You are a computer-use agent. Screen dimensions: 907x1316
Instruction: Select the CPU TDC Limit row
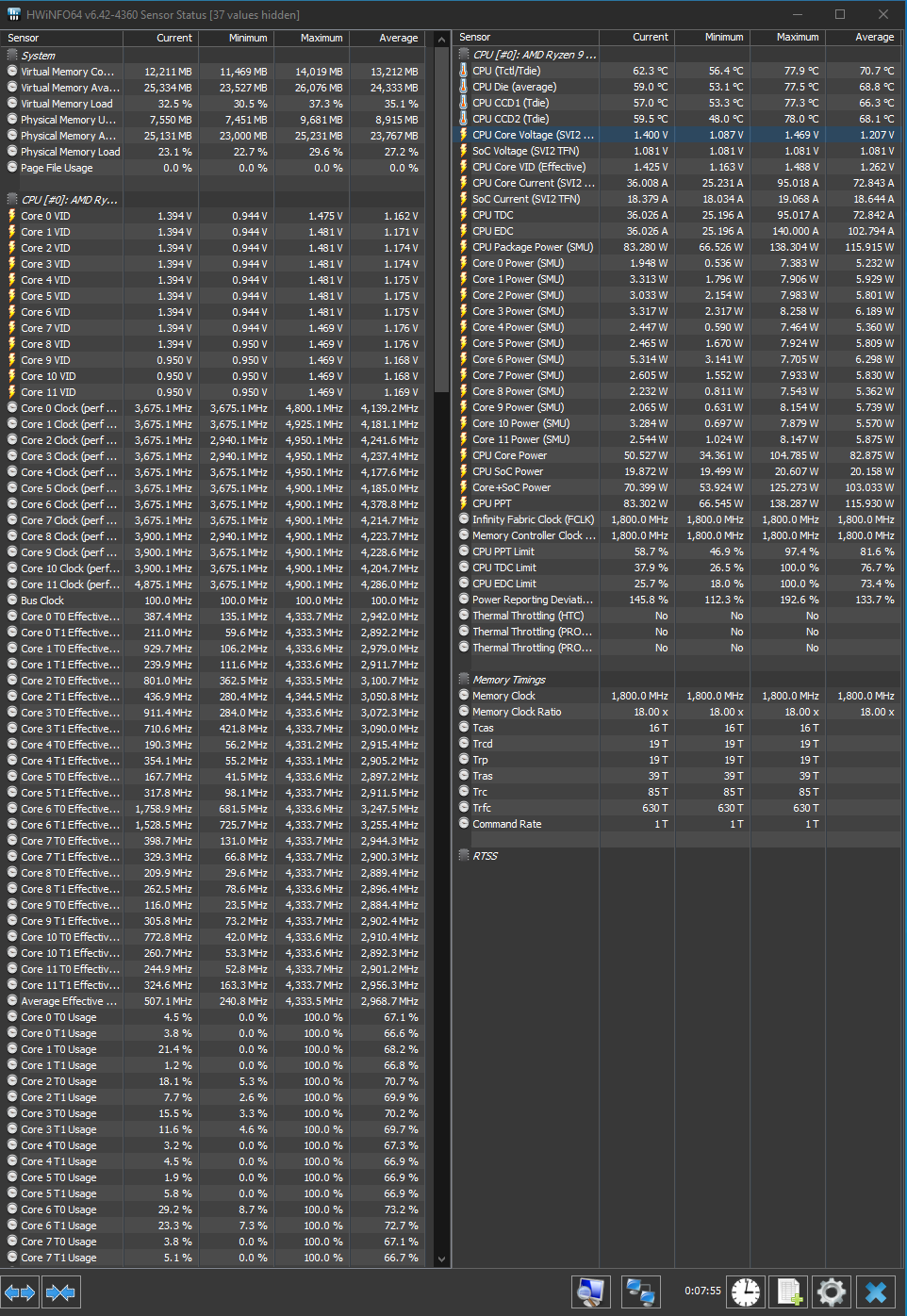pos(677,567)
